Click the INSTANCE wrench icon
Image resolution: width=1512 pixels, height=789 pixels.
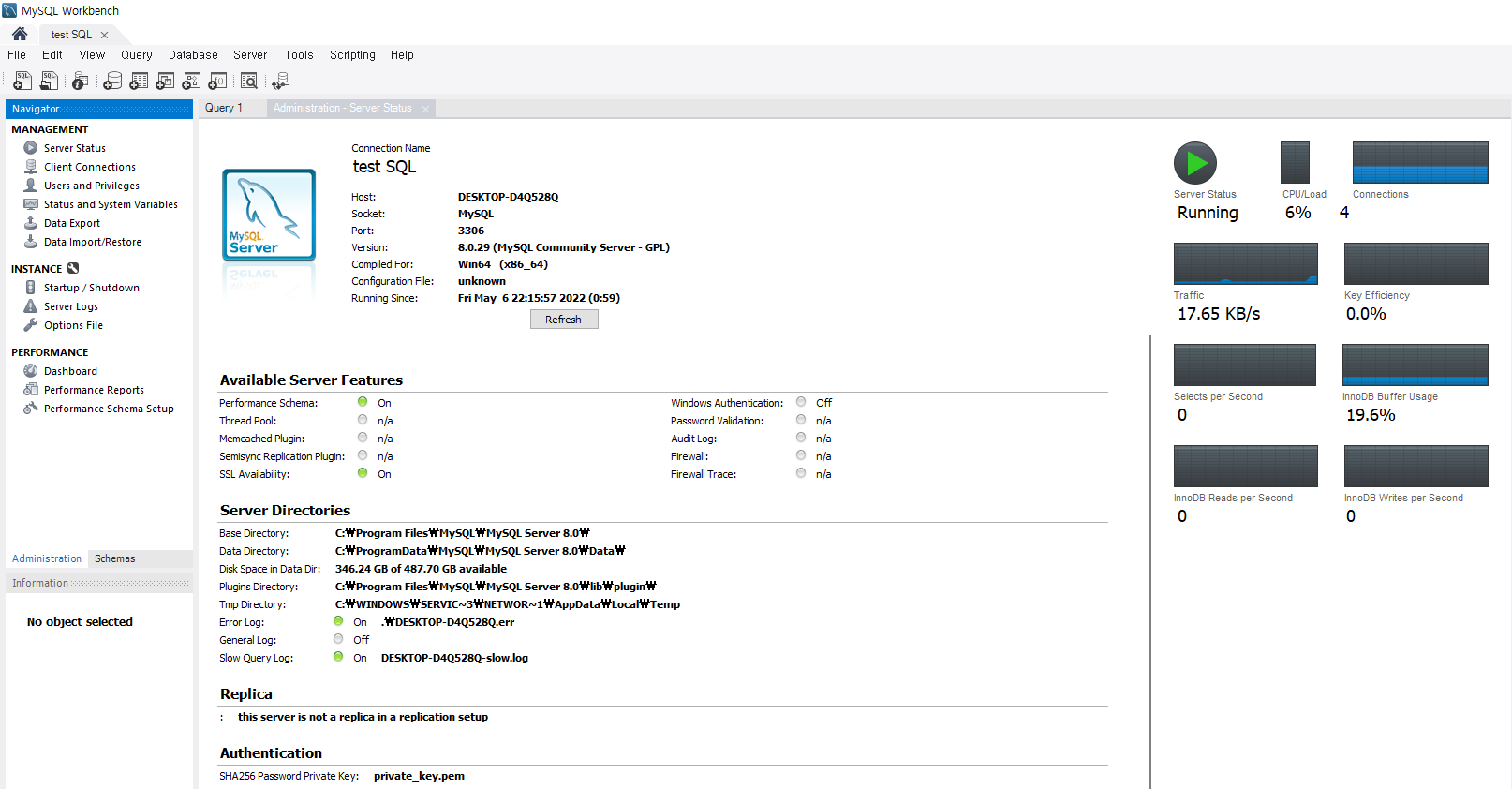pyautogui.click(x=73, y=268)
